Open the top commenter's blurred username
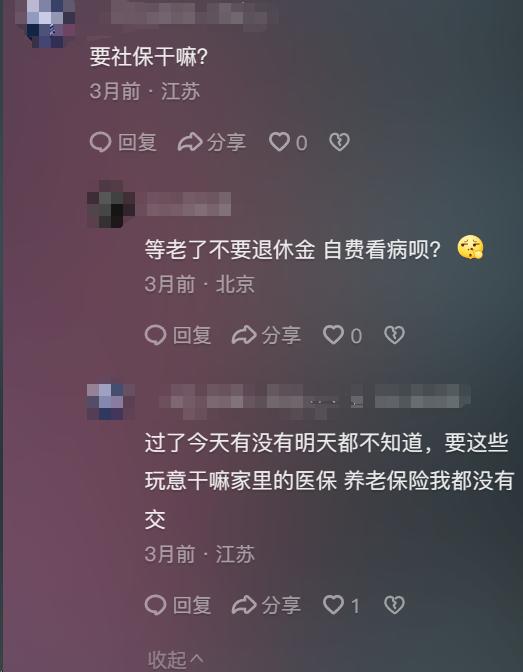The image size is (523, 672). [x=189, y=13]
